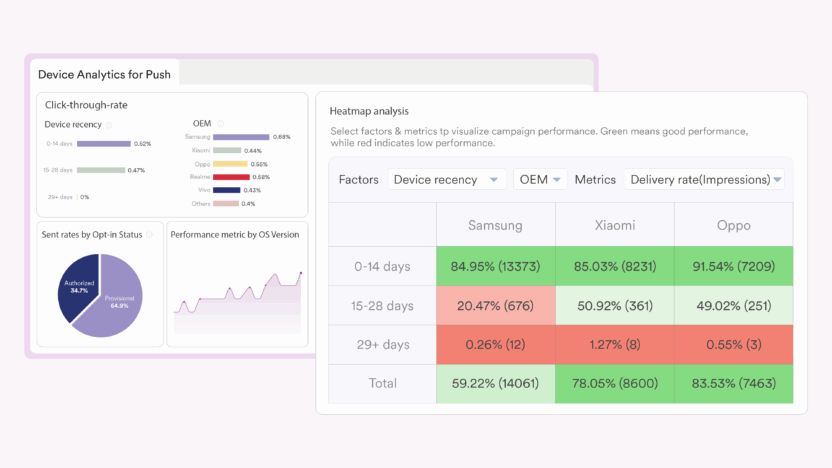This screenshot has height=468, width=832.
Task: Click the Samsung column header
Action: (x=495, y=225)
